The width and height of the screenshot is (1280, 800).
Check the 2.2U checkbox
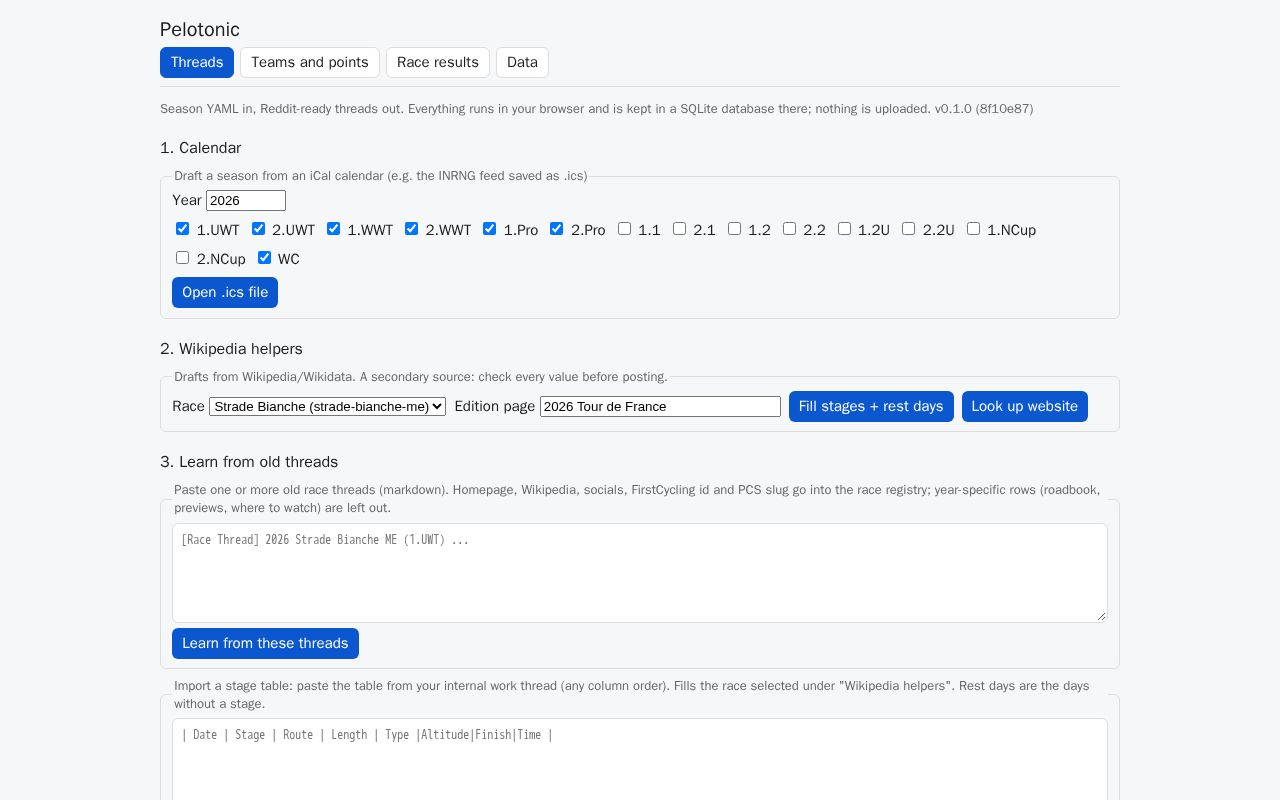[x=908, y=229]
